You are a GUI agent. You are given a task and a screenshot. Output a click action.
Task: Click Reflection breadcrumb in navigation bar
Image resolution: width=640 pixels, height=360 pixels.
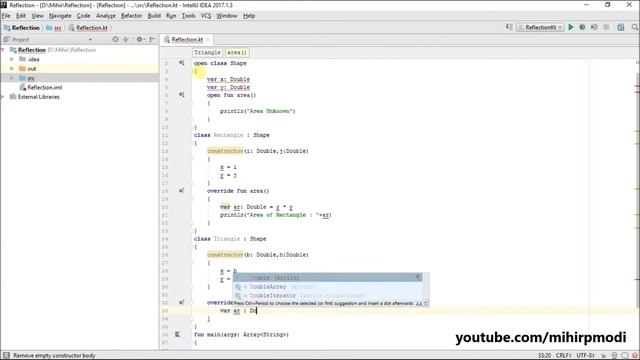pos(22,28)
